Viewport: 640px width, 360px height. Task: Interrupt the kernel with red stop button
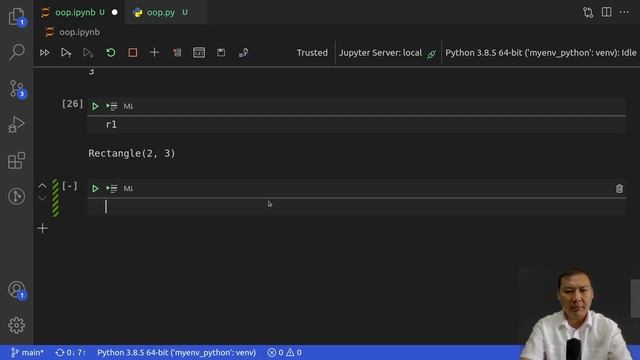click(x=133, y=53)
